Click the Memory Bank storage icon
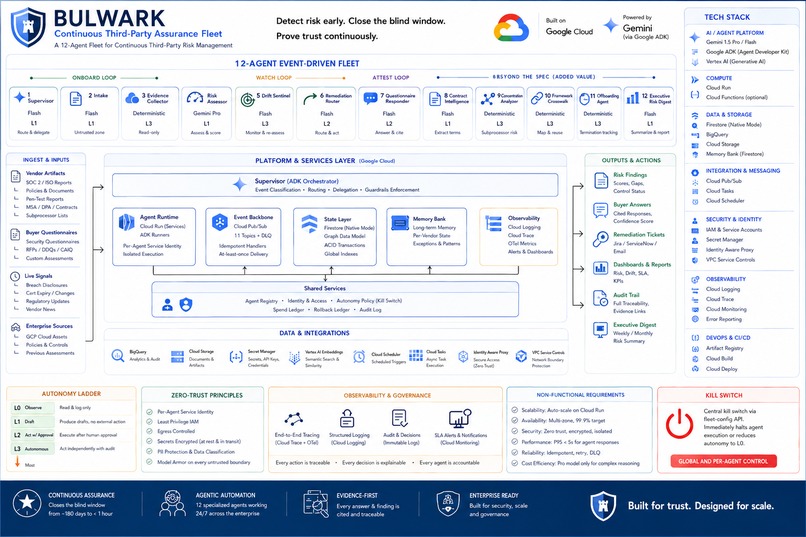This screenshot has height=537, width=806. coord(400,223)
